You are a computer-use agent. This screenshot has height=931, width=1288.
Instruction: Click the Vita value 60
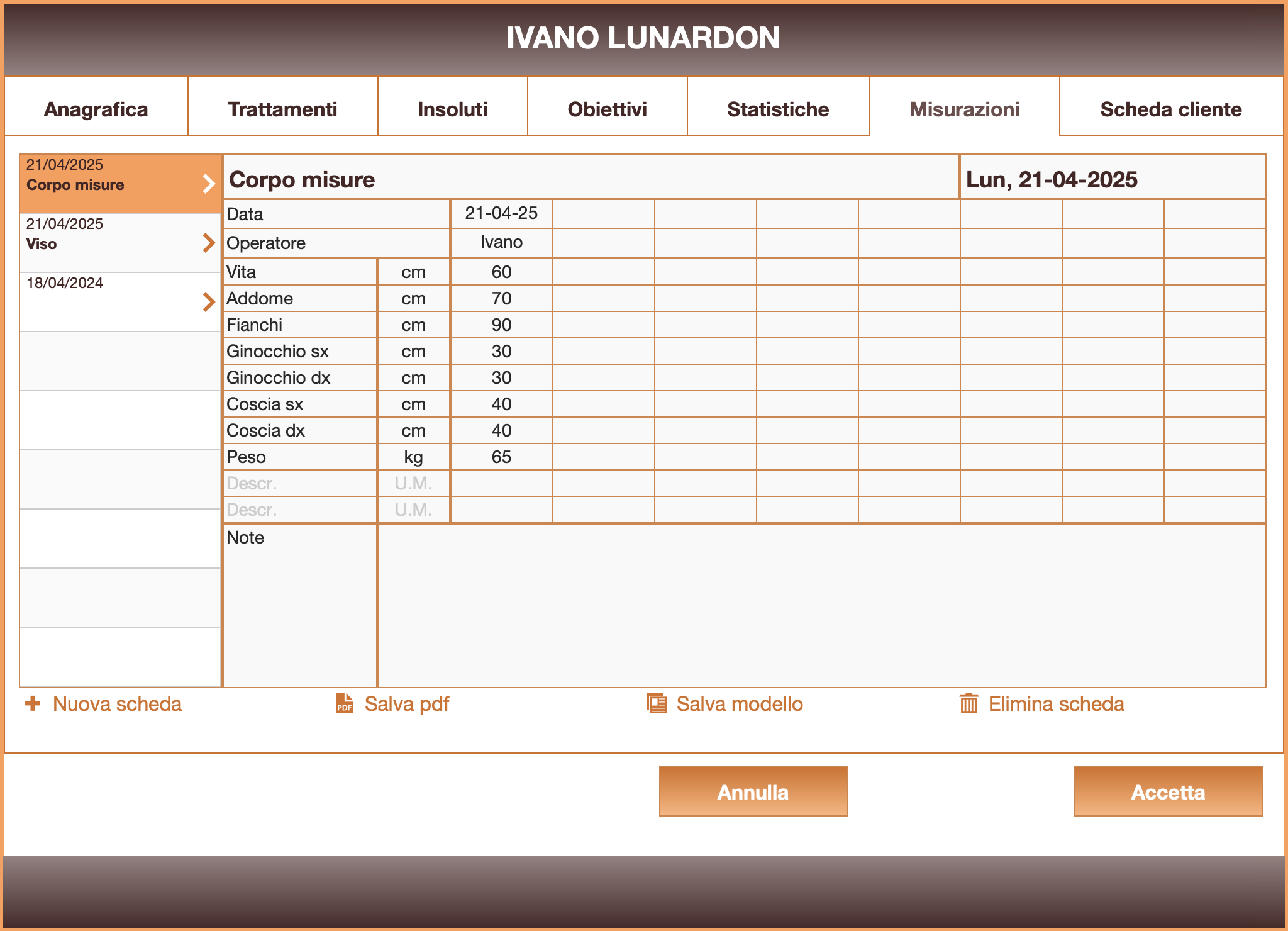click(501, 272)
